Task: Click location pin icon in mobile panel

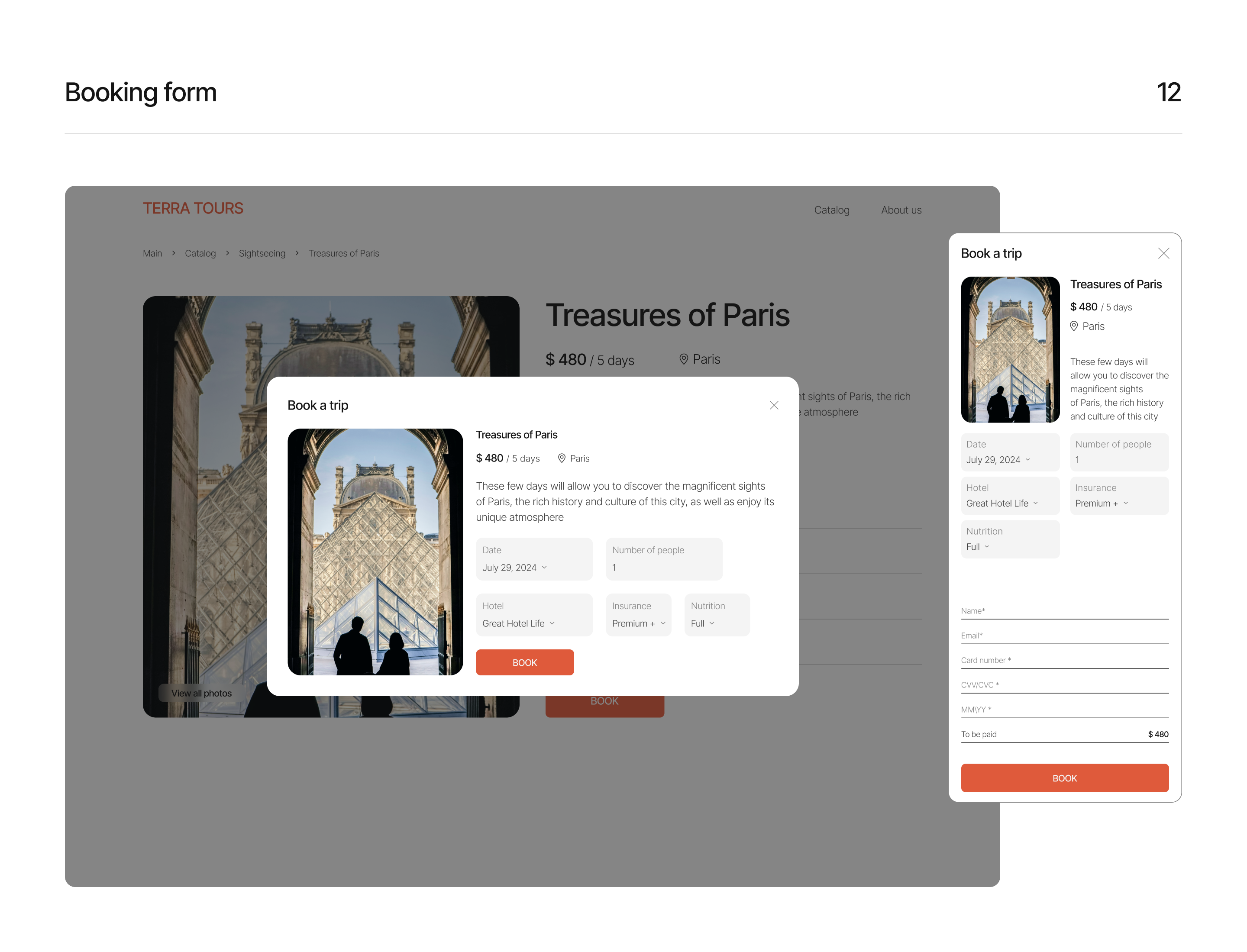Action: coord(1073,326)
